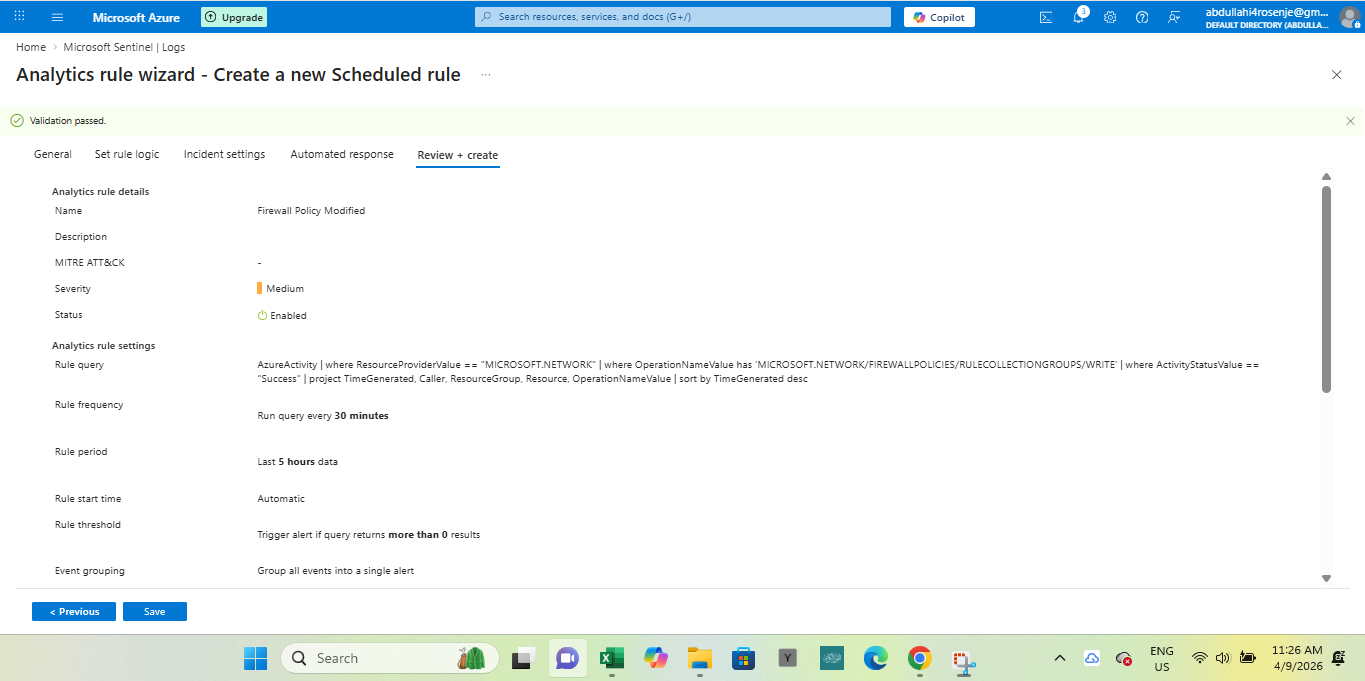Switch to the Automated response tab
The width and height of the screenshot is (1365, 681).
click(342, 154)
